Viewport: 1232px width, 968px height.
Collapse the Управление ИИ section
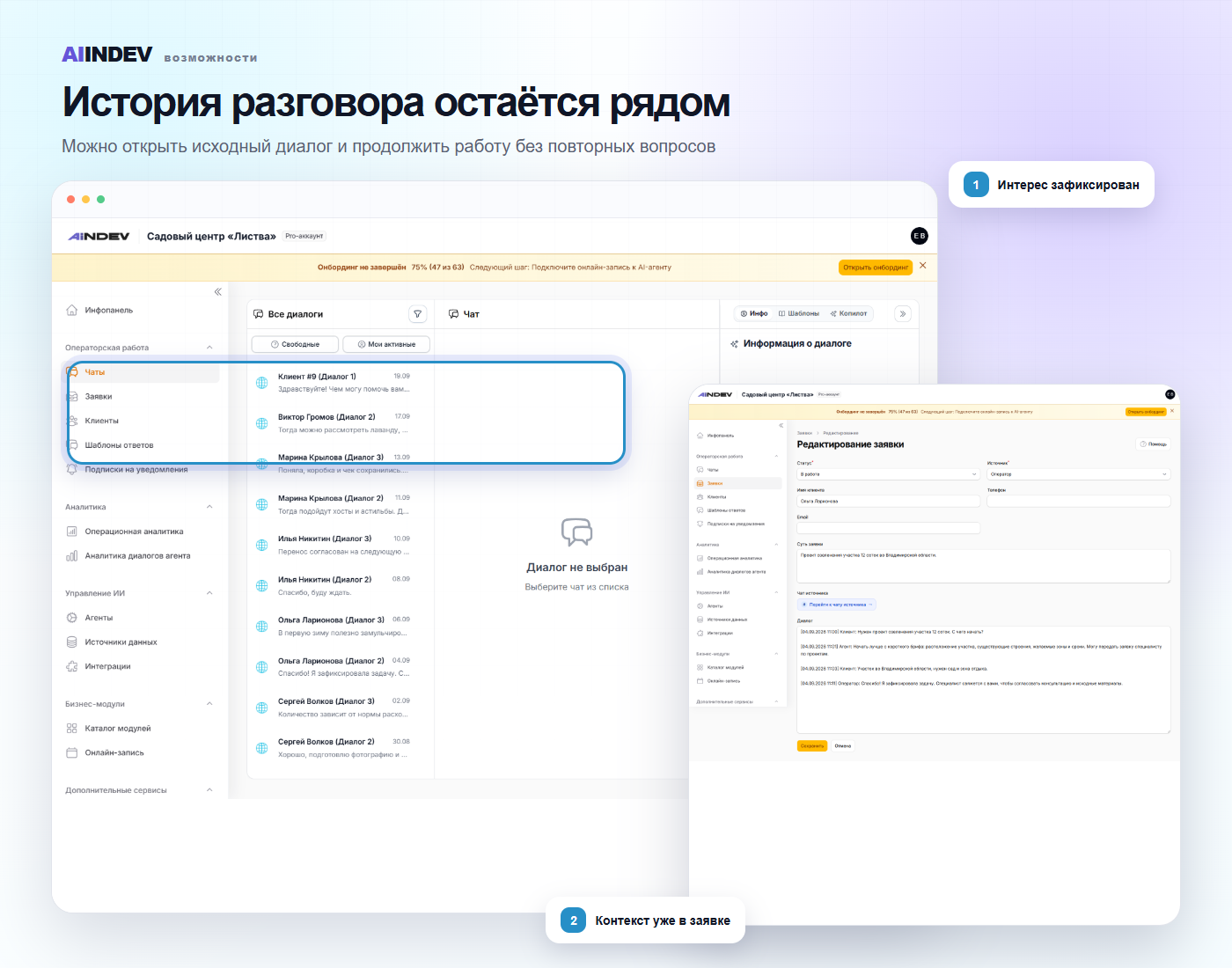click(x=209, y=593)
